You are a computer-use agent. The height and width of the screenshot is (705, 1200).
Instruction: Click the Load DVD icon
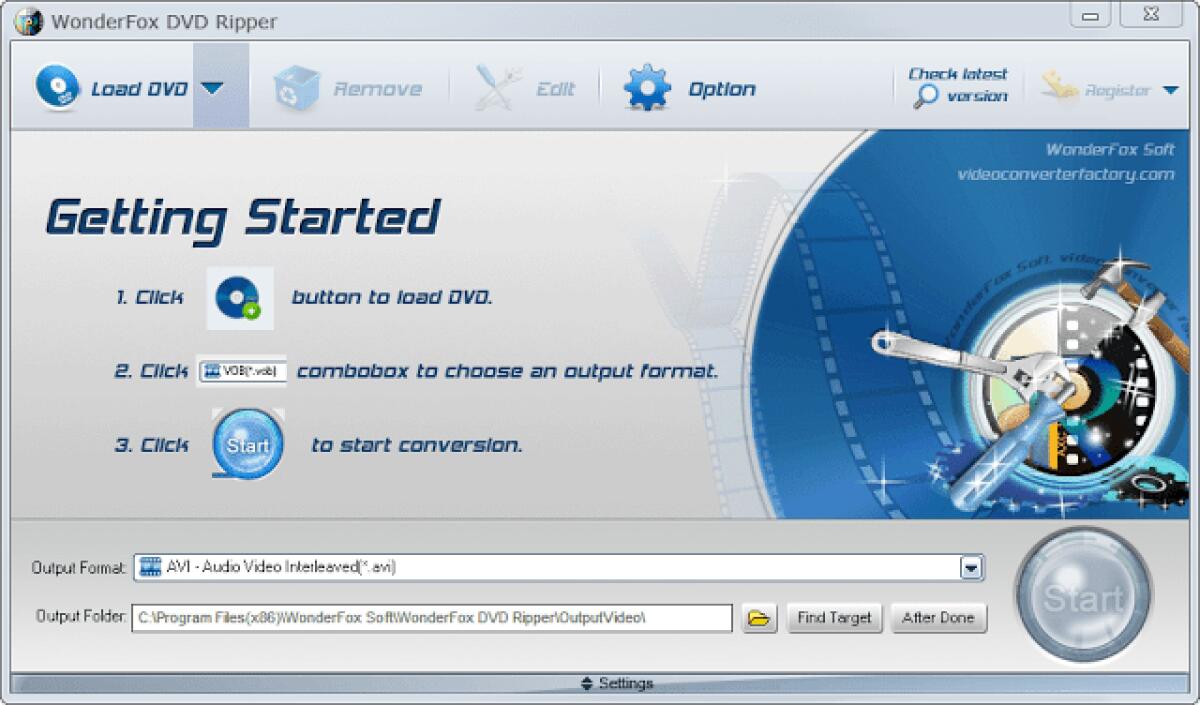click(57, 86)
